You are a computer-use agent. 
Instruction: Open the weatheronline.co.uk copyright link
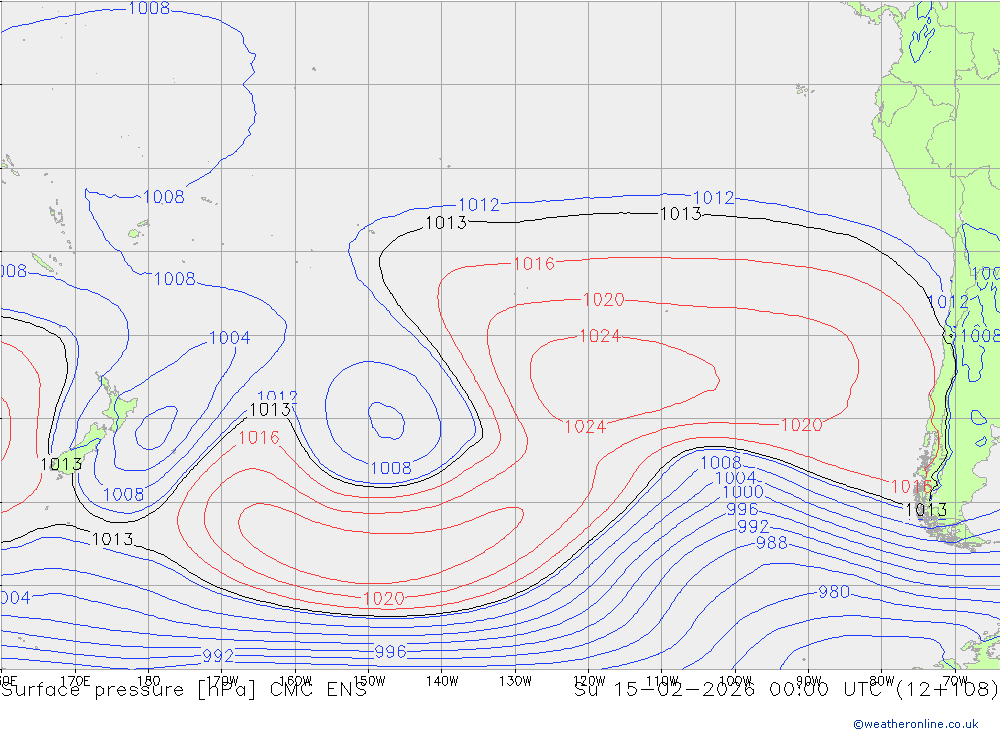click(916, 724)
